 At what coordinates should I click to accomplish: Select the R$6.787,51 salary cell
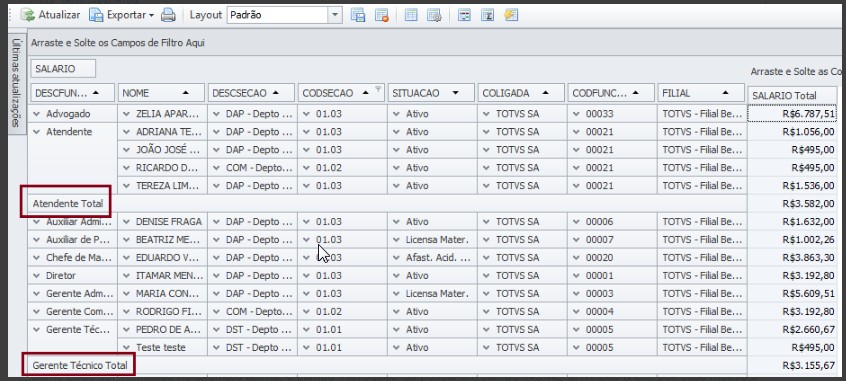(x=792, y=114)
